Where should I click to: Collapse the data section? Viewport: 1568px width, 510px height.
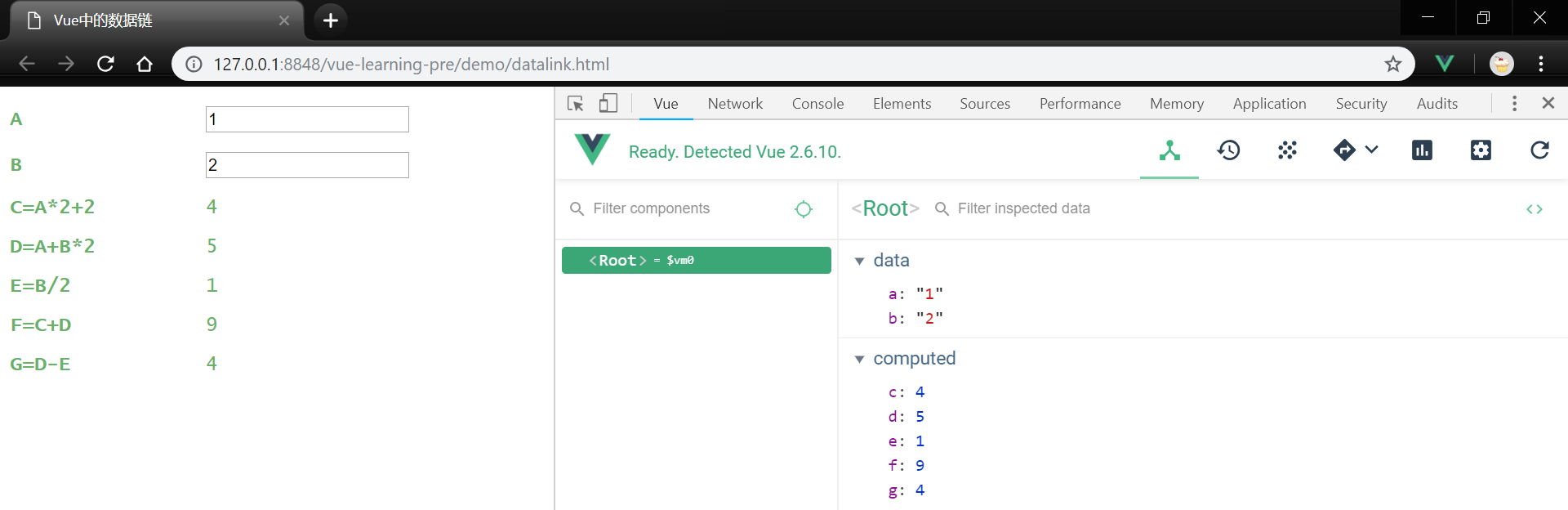859,261
